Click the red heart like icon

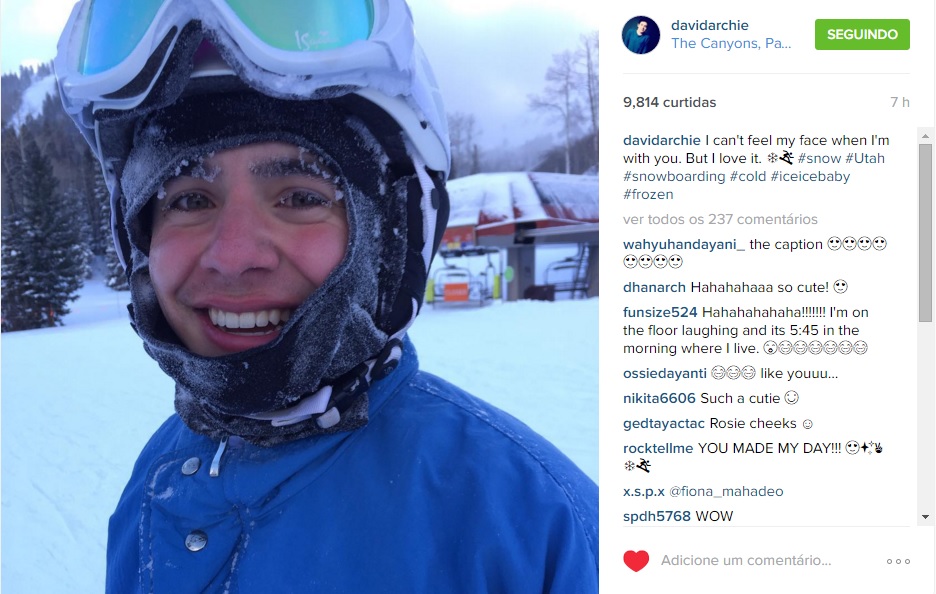(x=636, y=561)
